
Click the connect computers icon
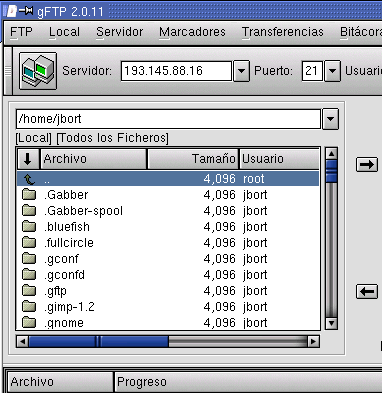pyautogui.click(x=38, y=71)
